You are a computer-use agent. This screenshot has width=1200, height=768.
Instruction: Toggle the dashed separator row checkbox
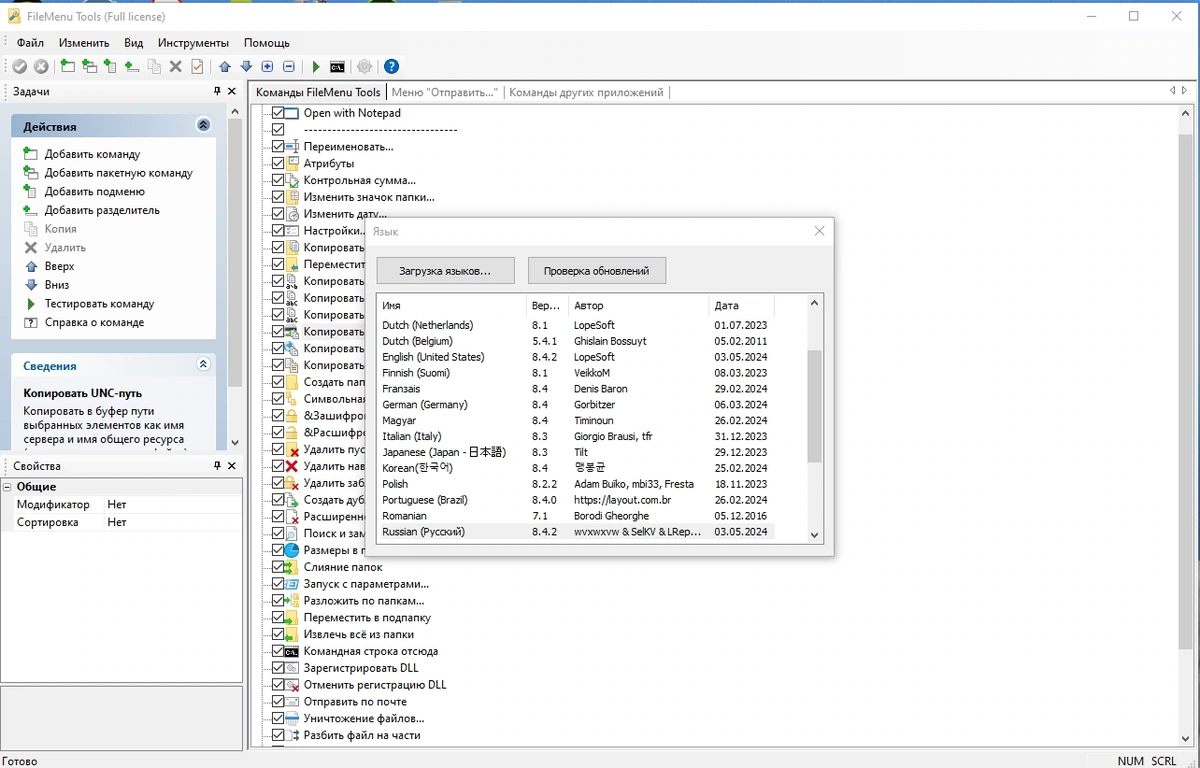[x=278, y=130]
